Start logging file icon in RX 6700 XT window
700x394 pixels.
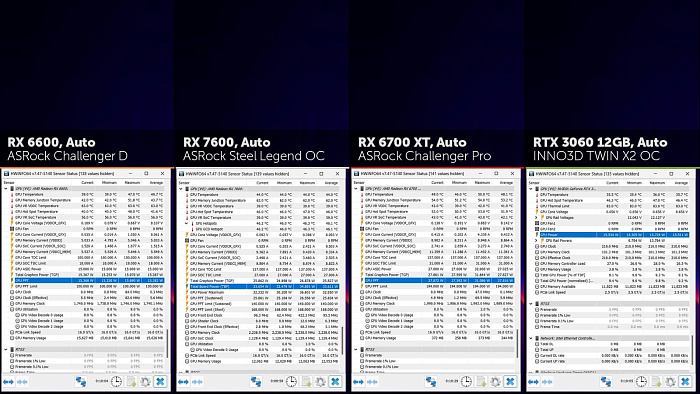(x=481, y=382)
